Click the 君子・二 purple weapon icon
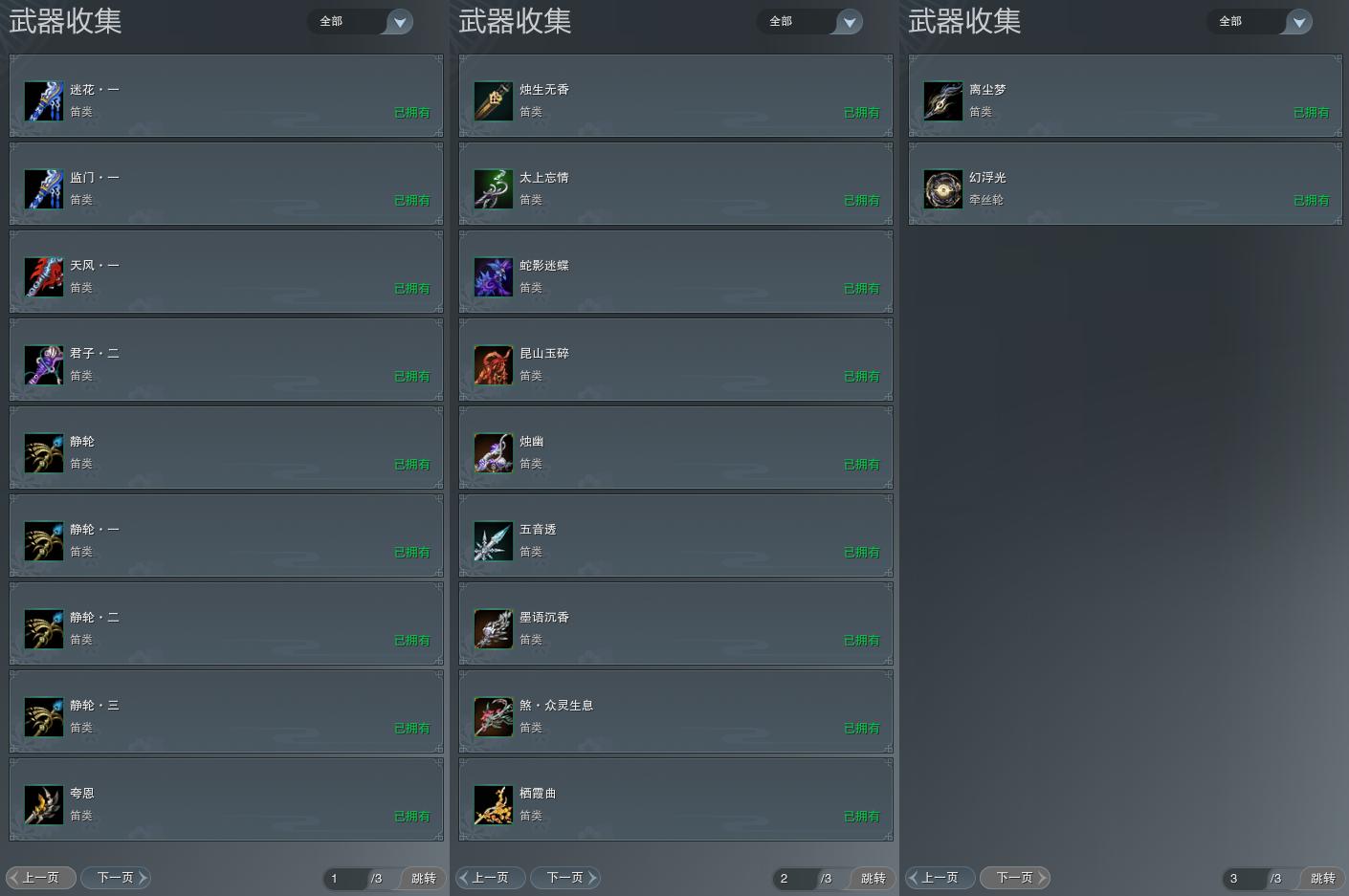Image resolution: width=1349 pixels, height=896 pixels. 44,365
